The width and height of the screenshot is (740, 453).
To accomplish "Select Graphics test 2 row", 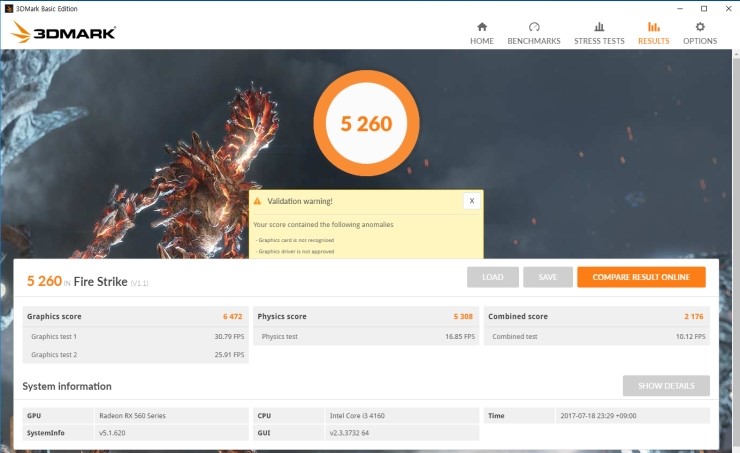I will pyautogui.click(x=135, y=354).
